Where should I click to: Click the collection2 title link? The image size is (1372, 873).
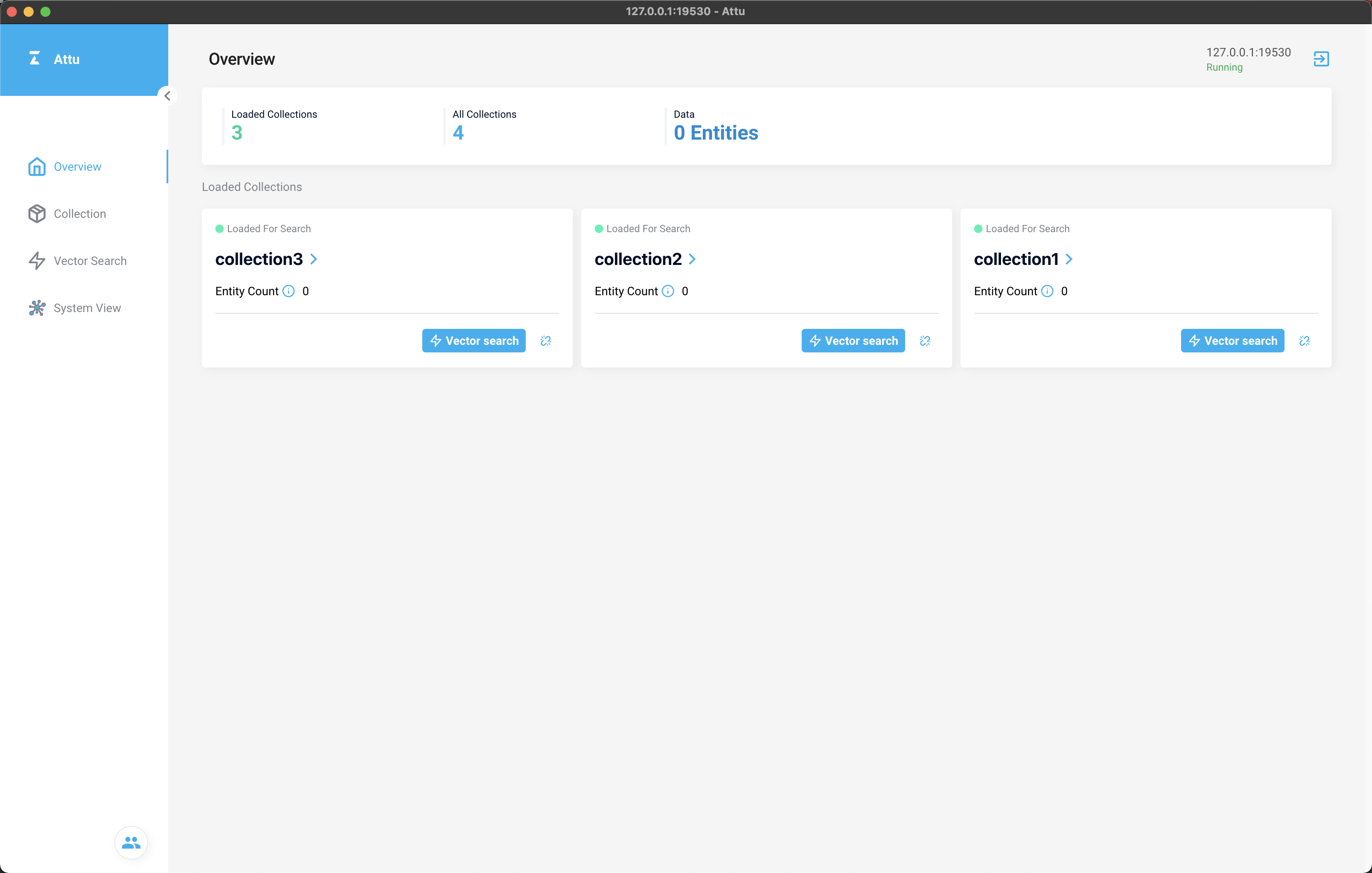[638, 259]
